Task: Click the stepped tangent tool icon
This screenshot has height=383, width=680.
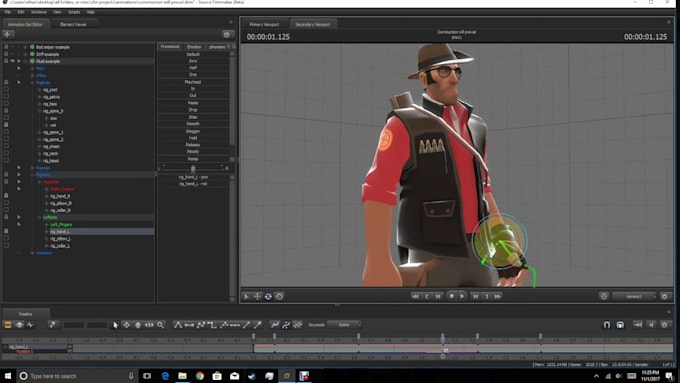Action: 212,324
